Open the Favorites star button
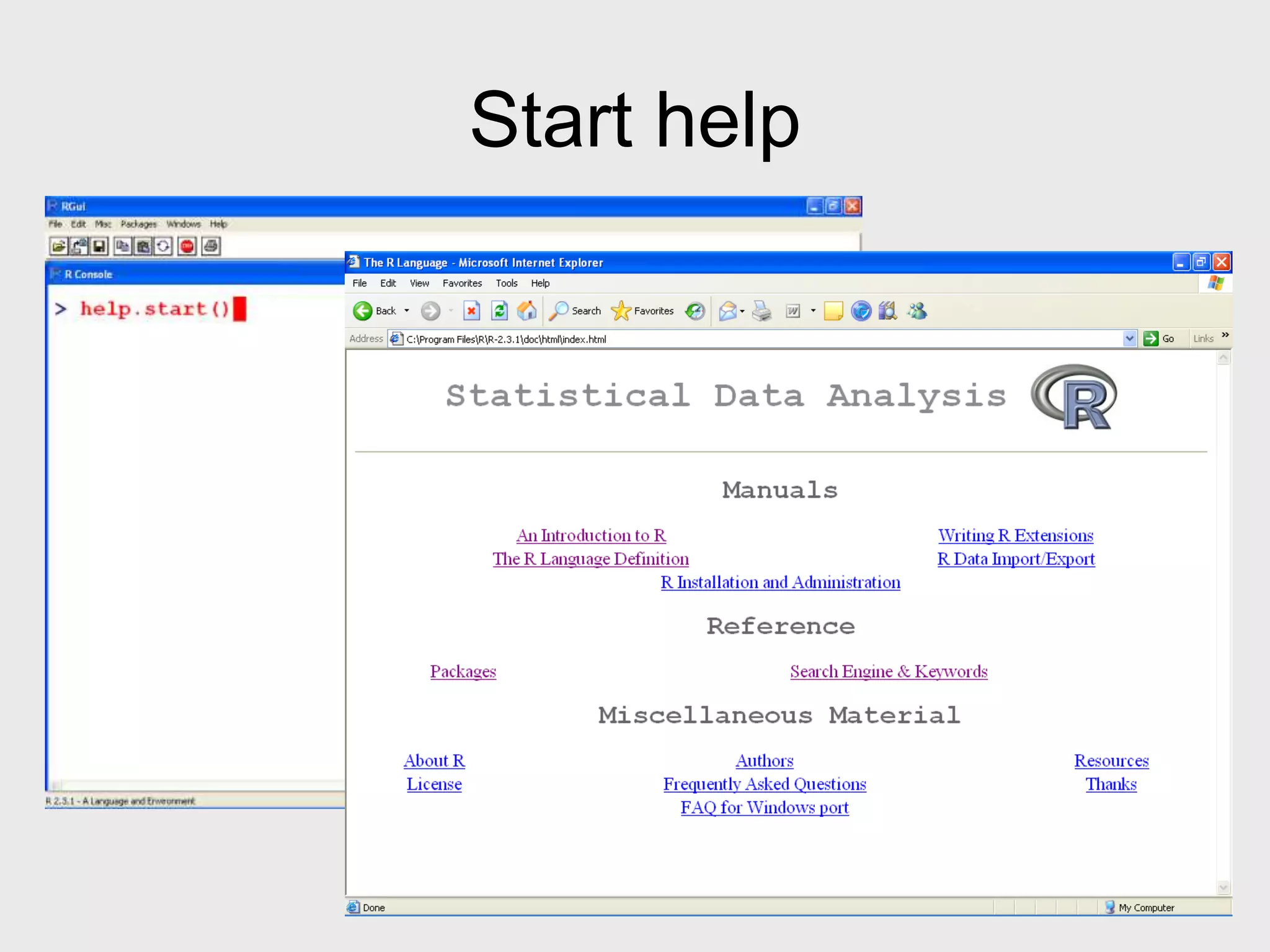1270x952 pixels. click(x=642, y=311)
